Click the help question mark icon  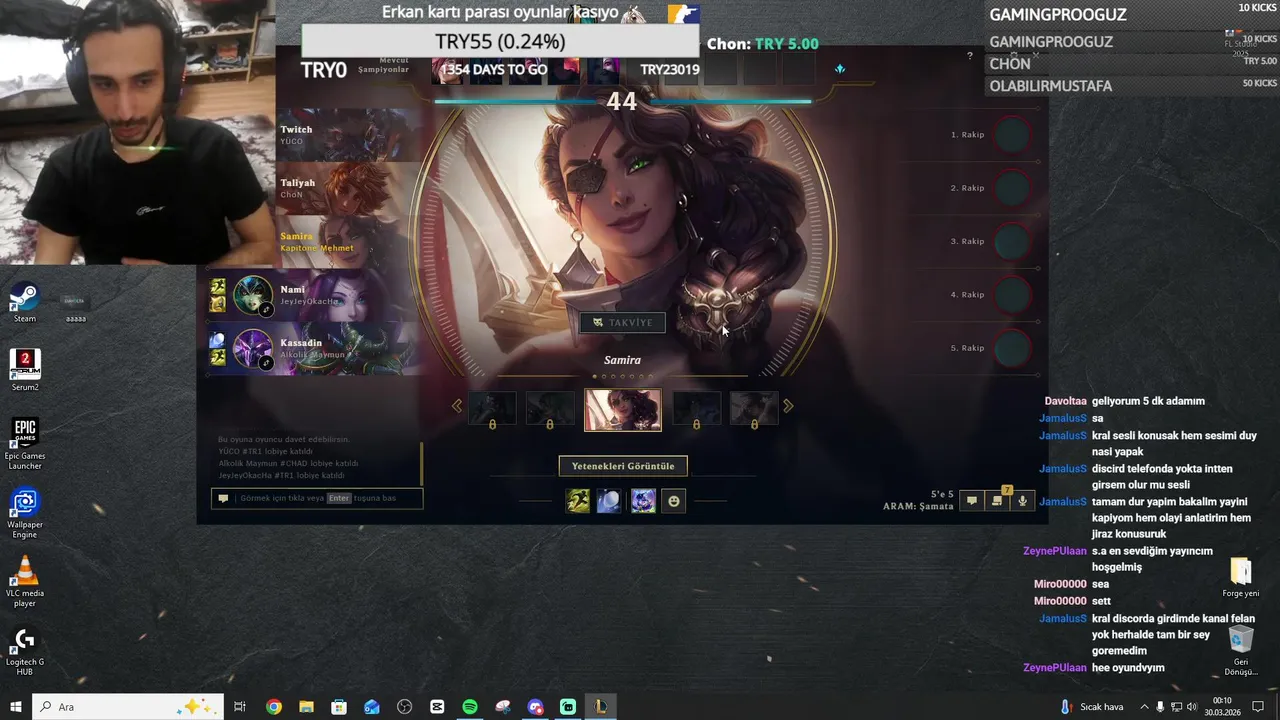click(970, 56)
